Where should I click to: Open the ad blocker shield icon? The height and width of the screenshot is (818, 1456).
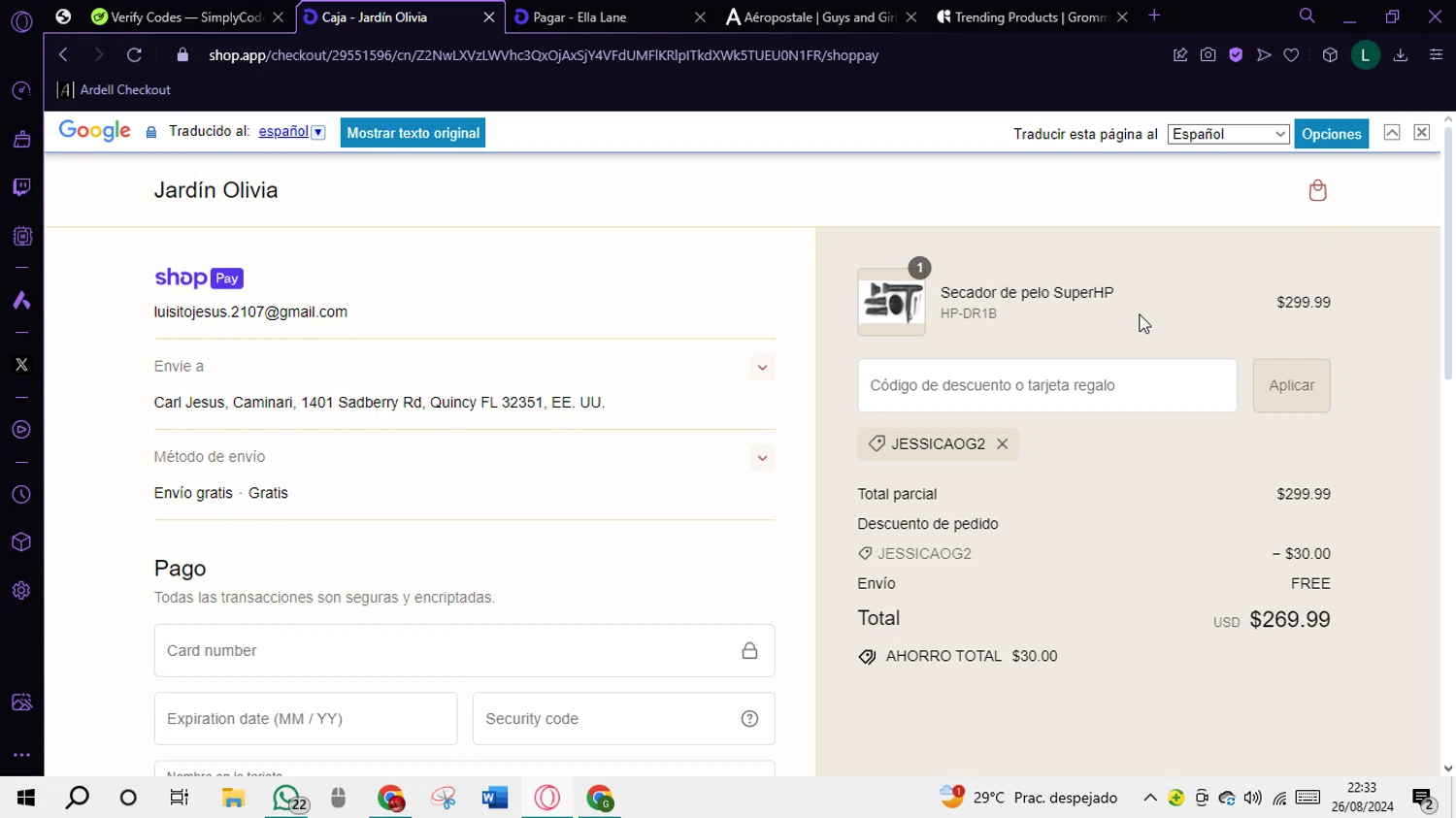click(1236, 55)
